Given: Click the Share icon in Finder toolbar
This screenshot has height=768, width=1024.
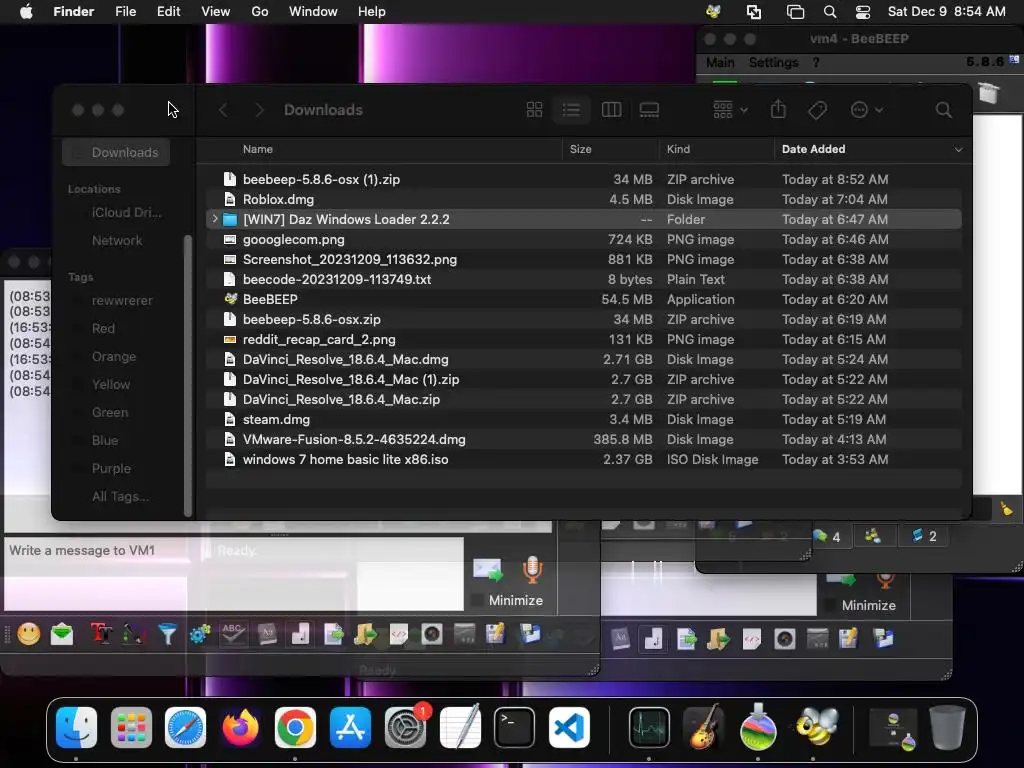Looking at the screenshot, I should pyautogui.click(x=778, y=109).
